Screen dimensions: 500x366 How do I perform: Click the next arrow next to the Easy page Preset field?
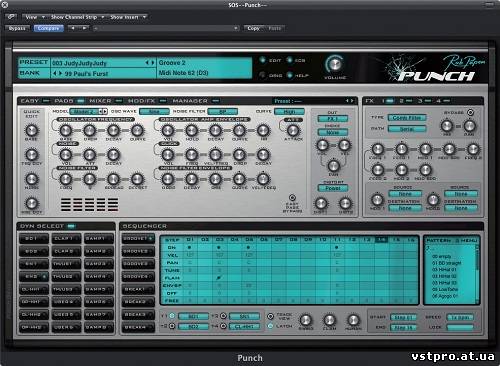pos(352,101)
